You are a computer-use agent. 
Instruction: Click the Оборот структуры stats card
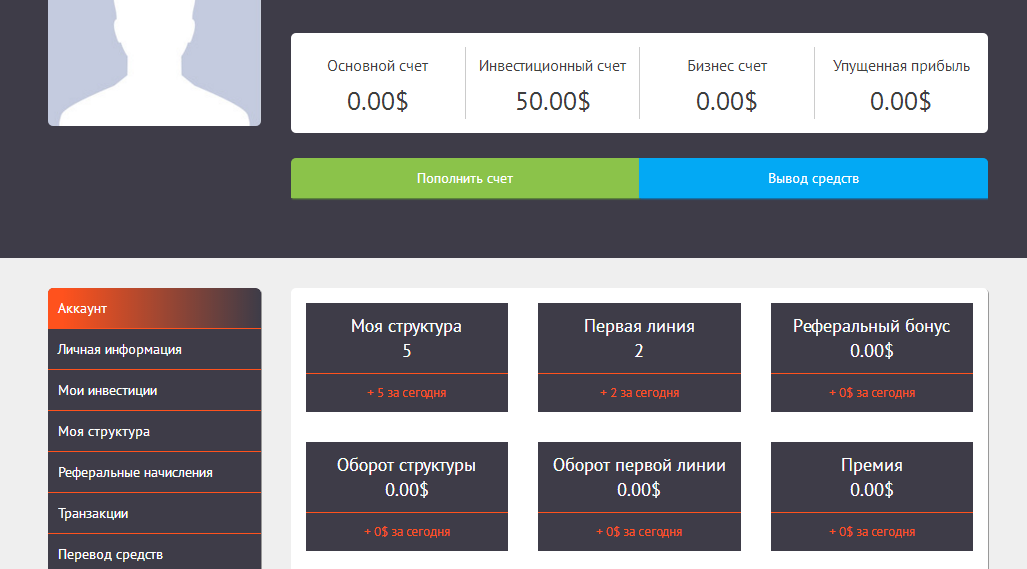tap(406, 495)
